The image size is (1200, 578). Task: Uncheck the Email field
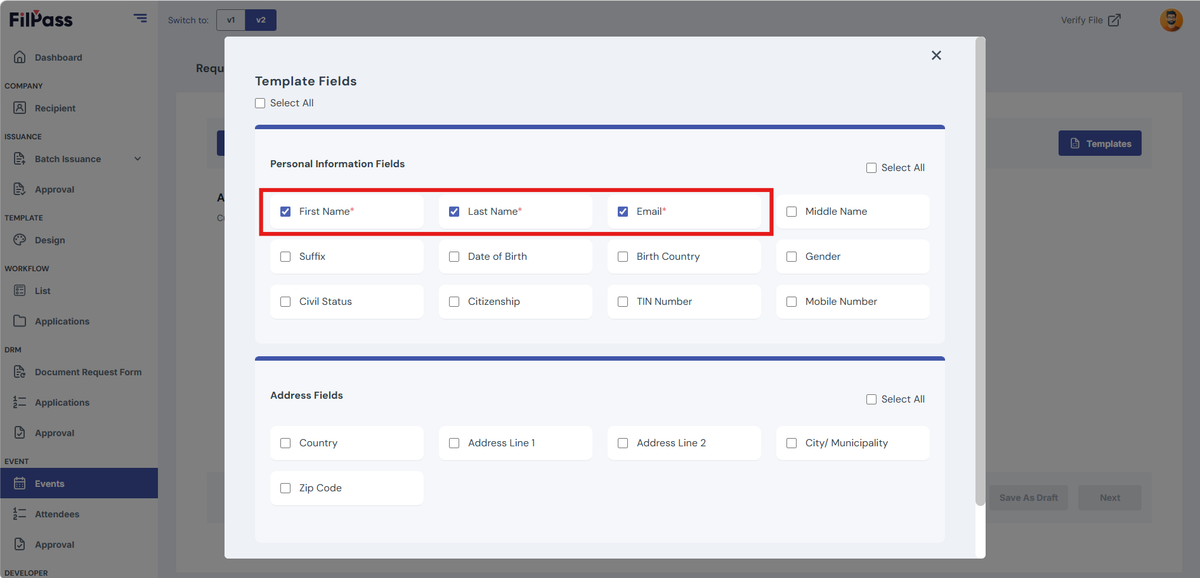point(623,212)
